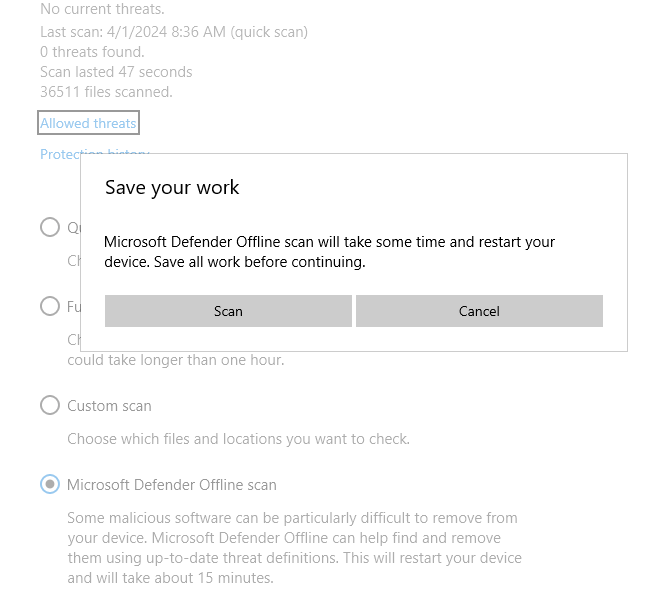Image resolution: width=661 pixels, height=594 pixels.
Task: Click the '0 threats found.' line
Action: [92, 52]
